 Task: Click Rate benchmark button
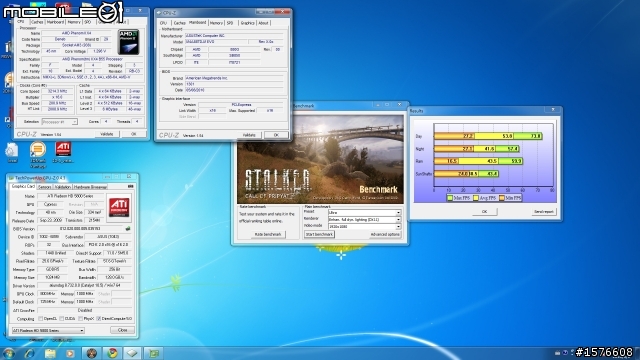click(x=268, y=234)
